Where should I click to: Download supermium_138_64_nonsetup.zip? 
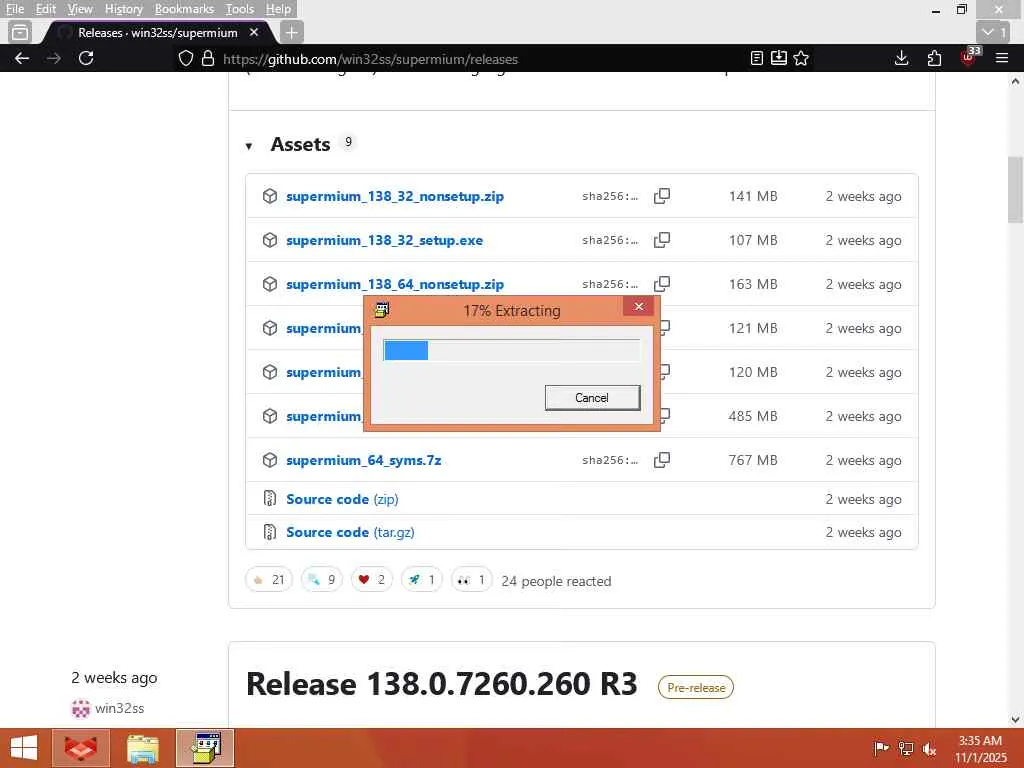[x=394, y=283]
